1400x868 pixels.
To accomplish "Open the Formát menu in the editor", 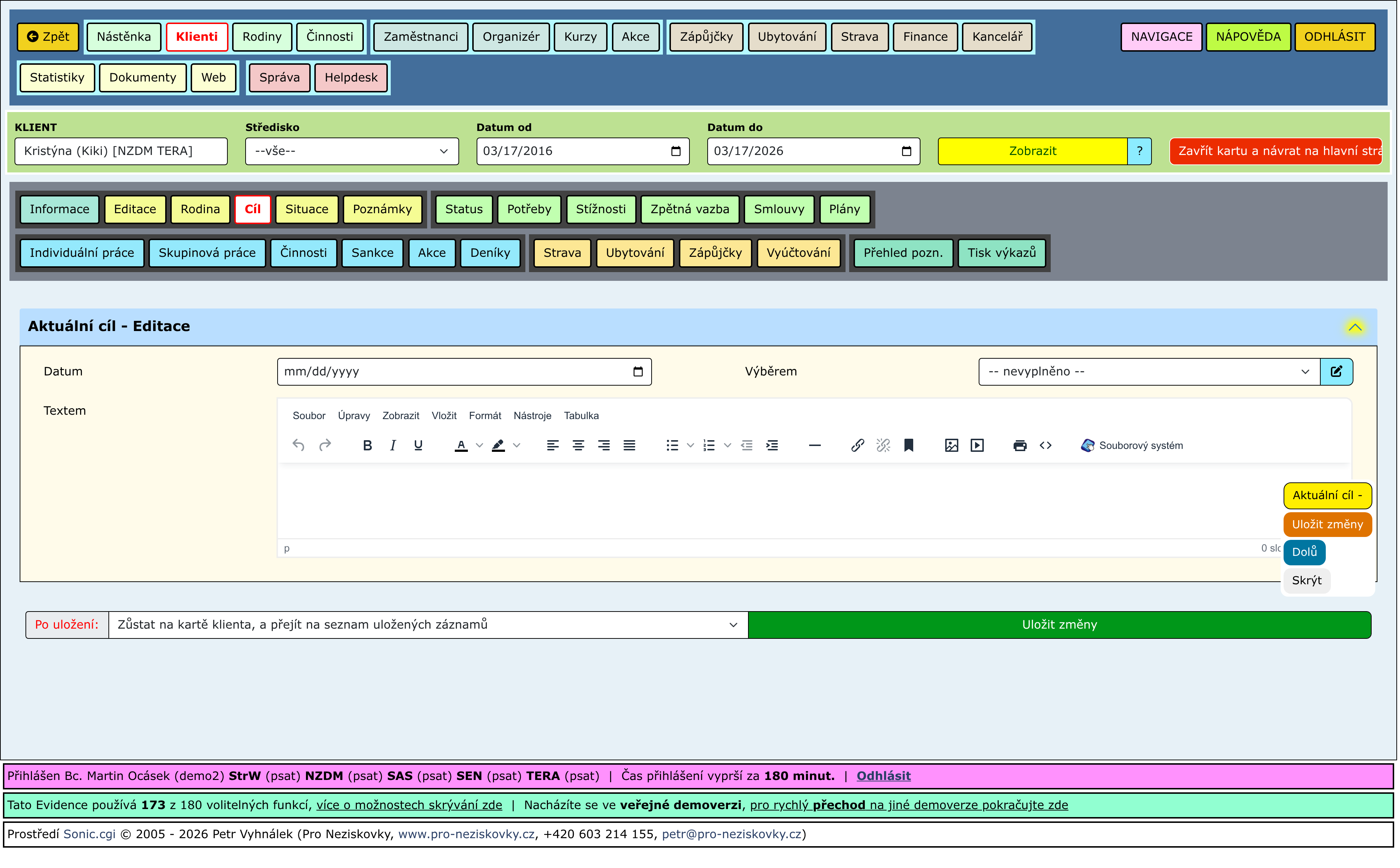I will coord(485,416).
